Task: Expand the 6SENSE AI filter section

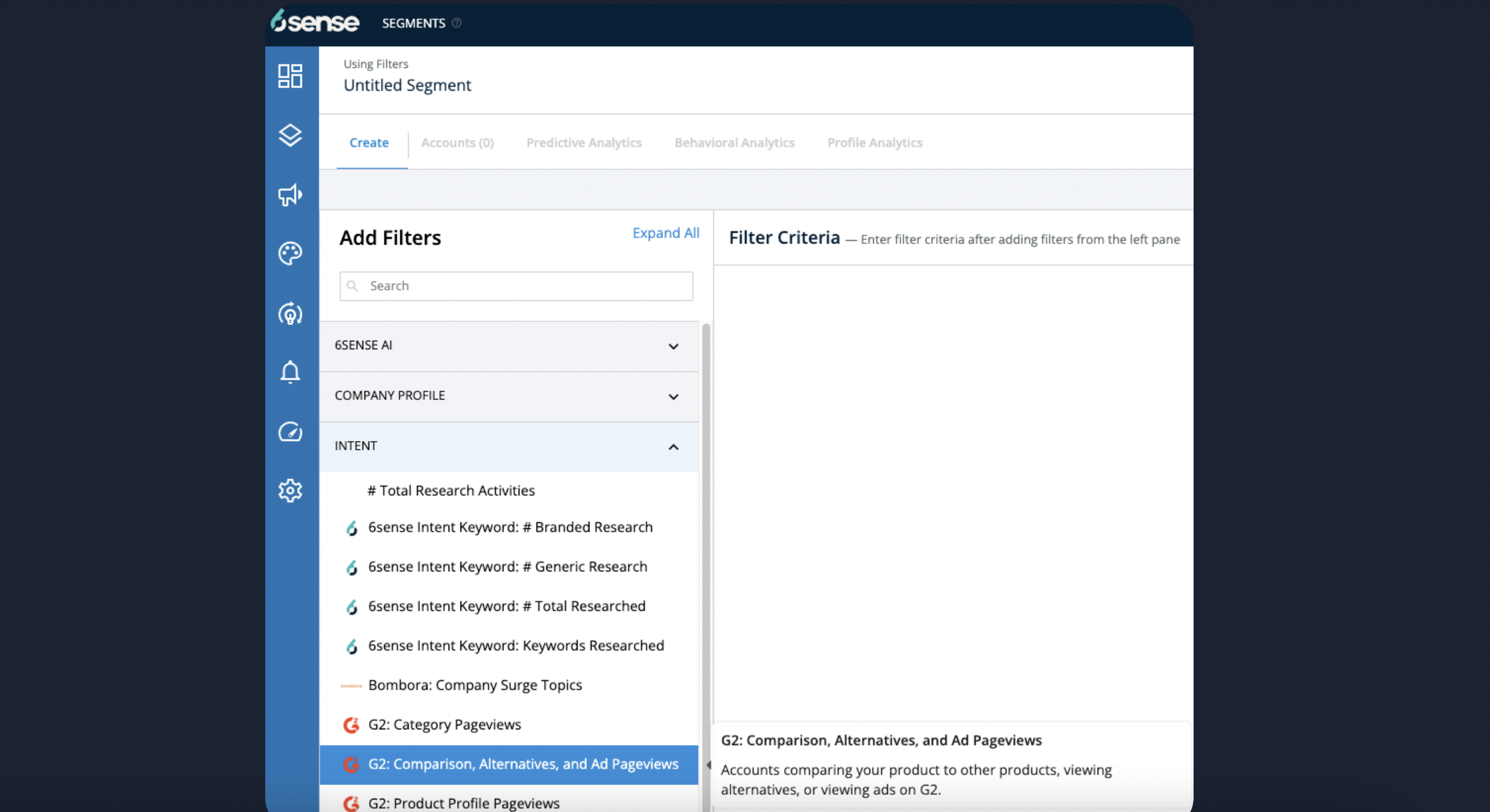Action: pos(508,346)
